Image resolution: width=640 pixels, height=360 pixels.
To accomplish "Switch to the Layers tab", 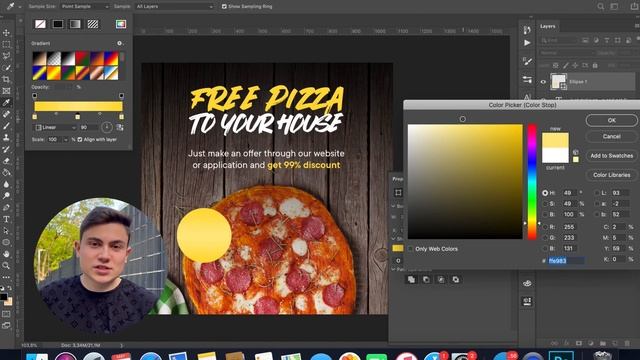I will click(x=548, y=26).
